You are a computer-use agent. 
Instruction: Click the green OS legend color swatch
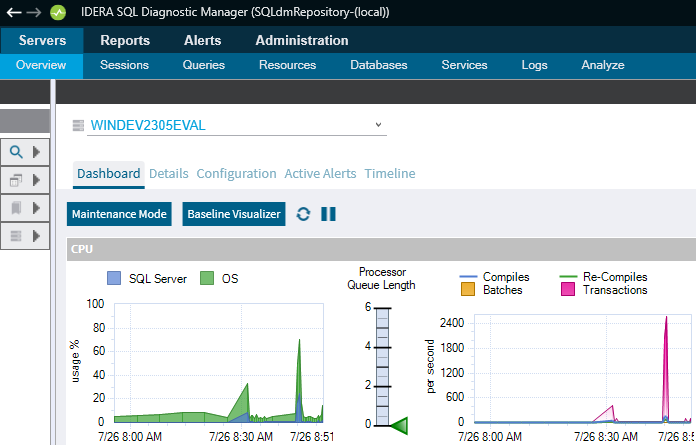click(208, 278)
